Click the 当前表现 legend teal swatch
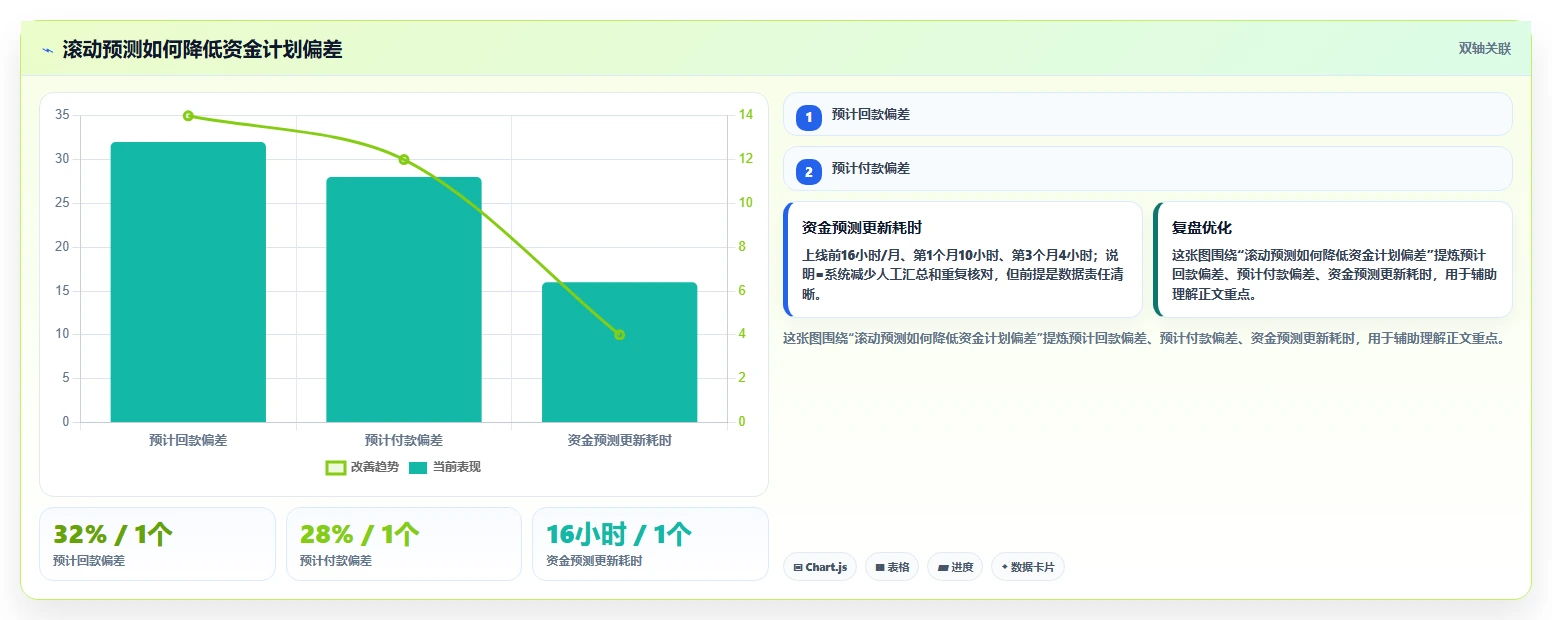The height and width of the screenshot is (620, 1552). pyautogui.click(x=418, y=467)
